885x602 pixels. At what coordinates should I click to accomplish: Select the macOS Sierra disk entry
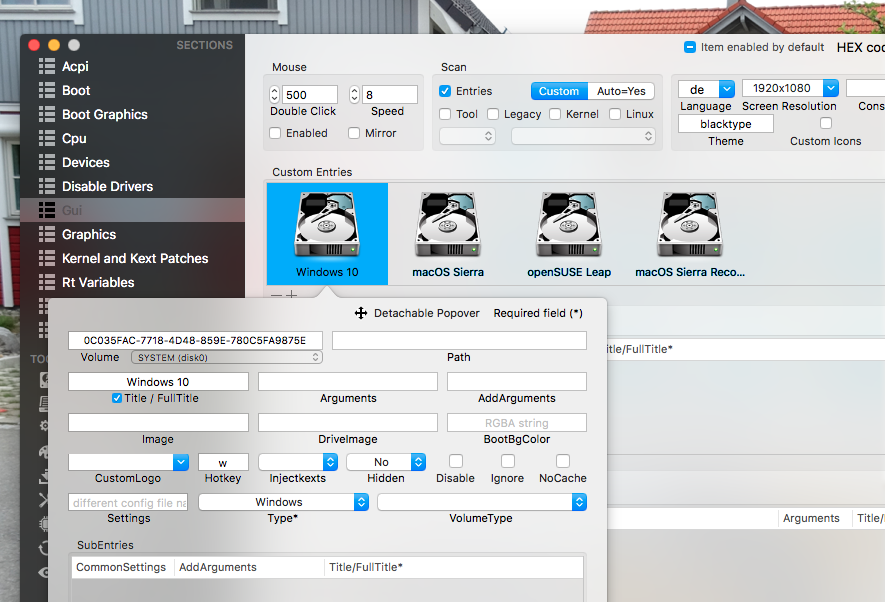point(448,234)
